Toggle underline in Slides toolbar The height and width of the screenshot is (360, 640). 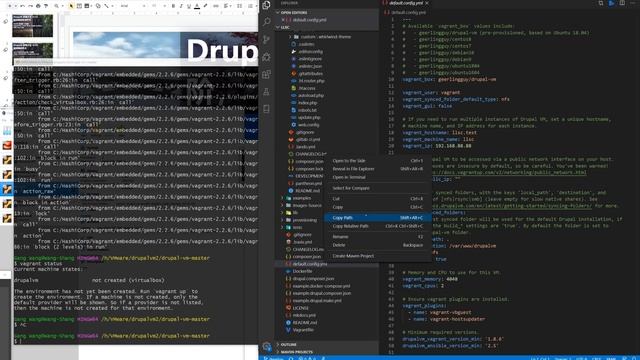click(x=189, y=6)
